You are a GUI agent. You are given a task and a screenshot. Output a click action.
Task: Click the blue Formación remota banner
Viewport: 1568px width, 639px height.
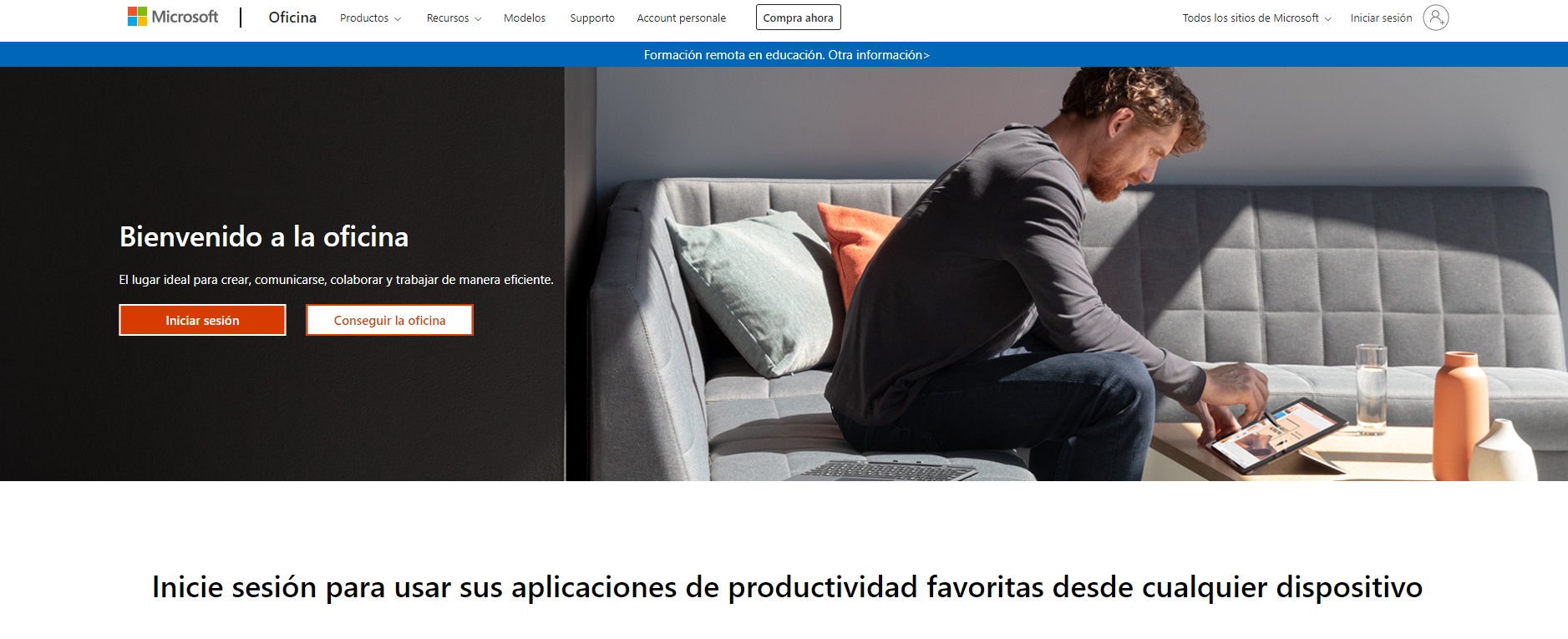784,54
